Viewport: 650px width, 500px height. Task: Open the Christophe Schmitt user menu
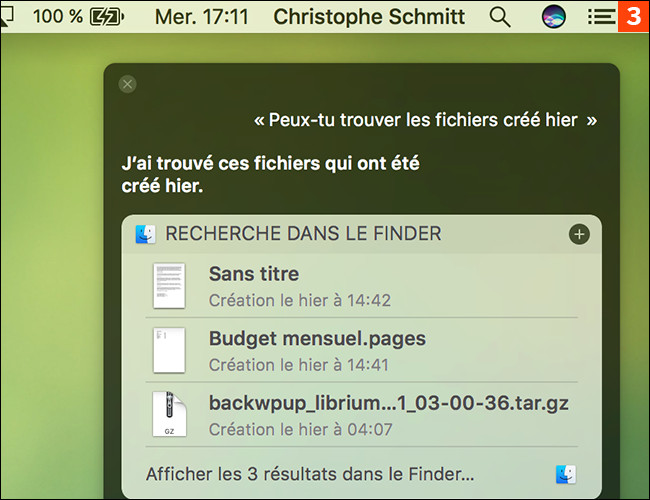369,17
